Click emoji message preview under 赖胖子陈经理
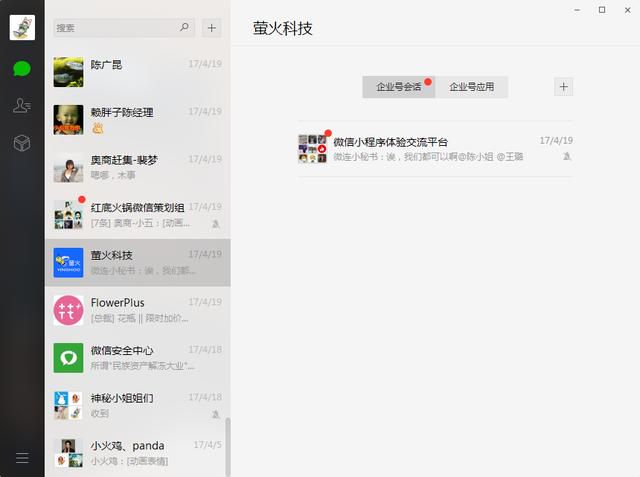 click(98, 128)
